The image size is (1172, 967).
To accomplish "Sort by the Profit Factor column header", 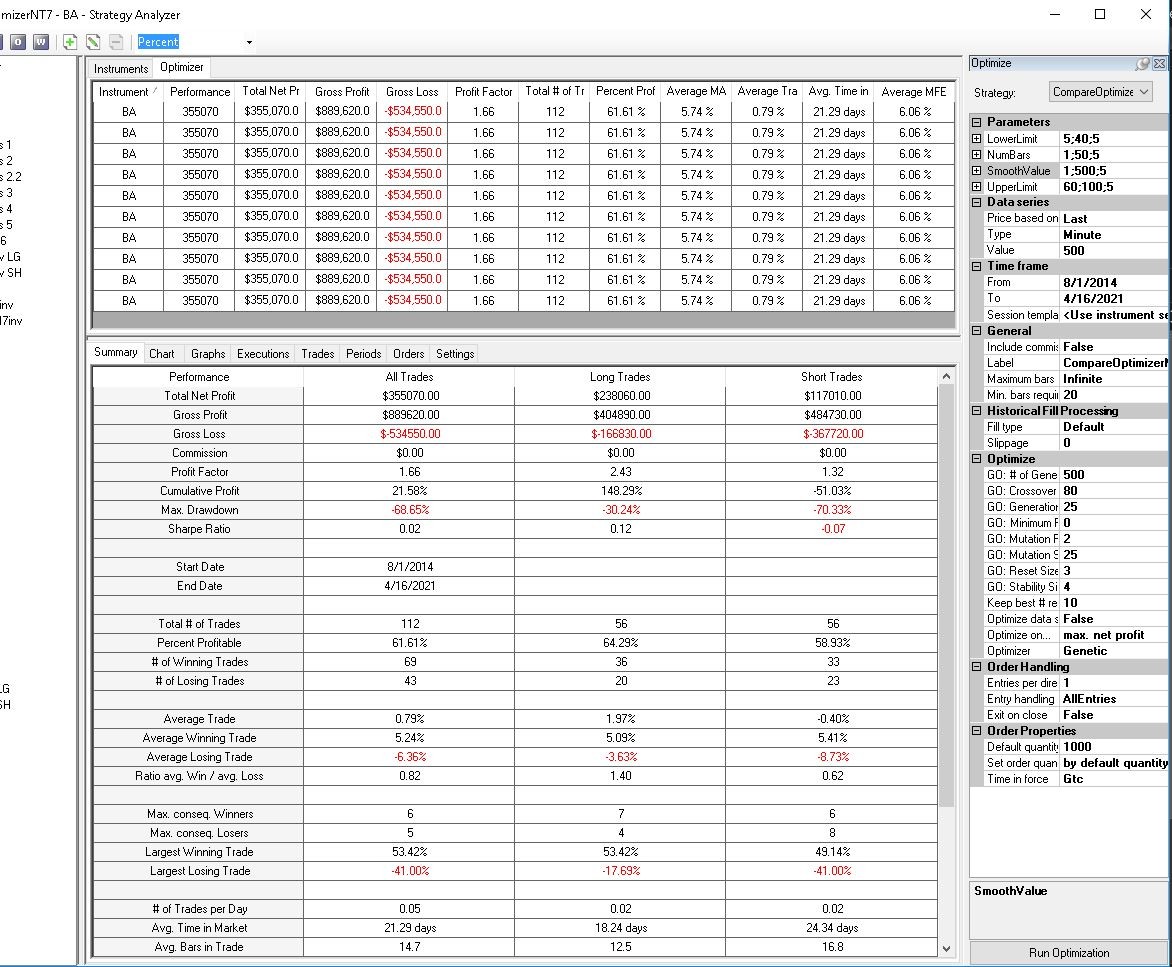I will [484, 91].
